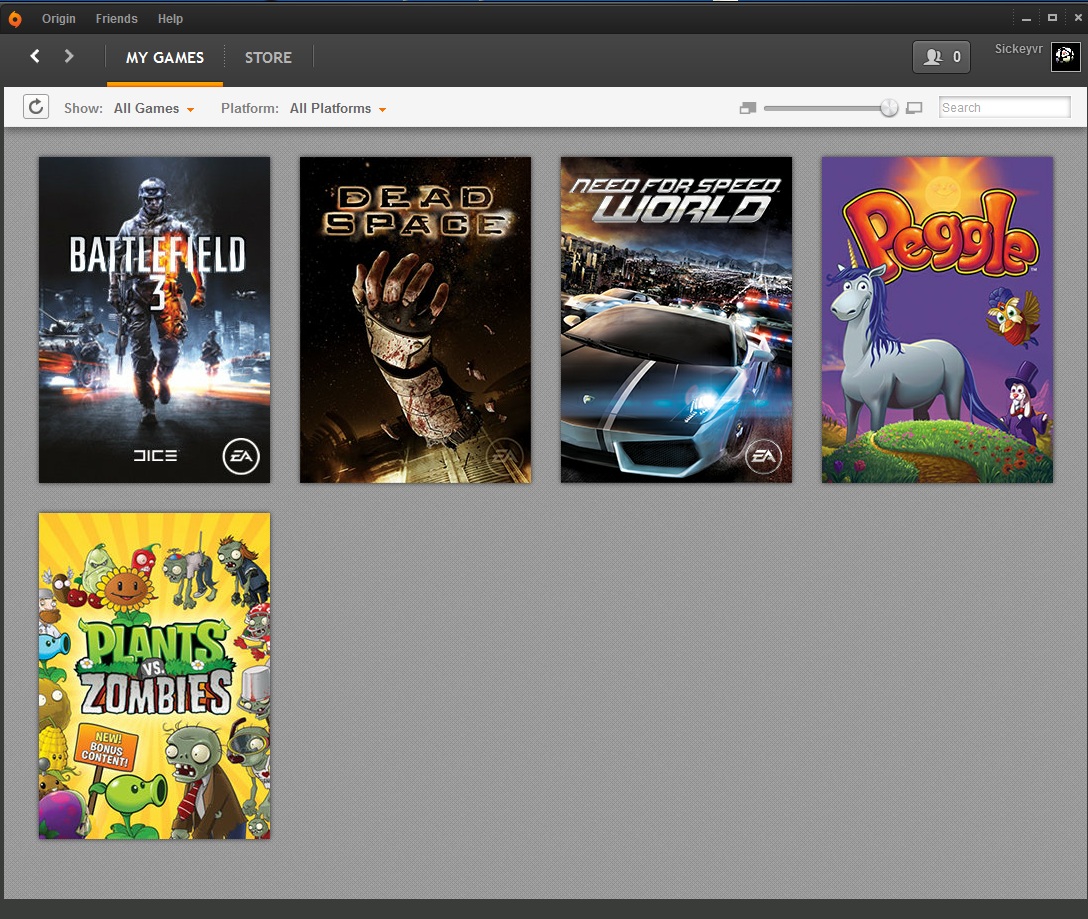Expand the Show All Games dropdown
The height and width of the screenshot is (919, 1088).
click(x=154, y=108)
